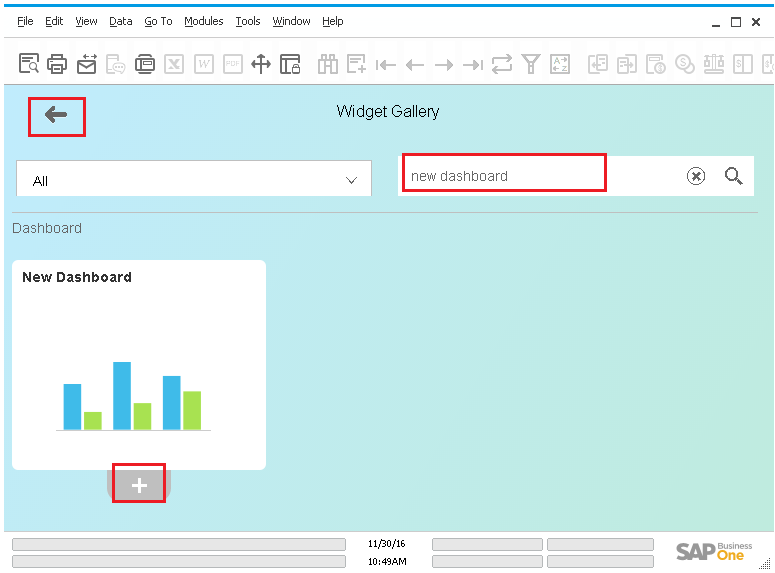Click the Filter funnel icon
This screenshot has height=573, width=775.
(531, 64)
